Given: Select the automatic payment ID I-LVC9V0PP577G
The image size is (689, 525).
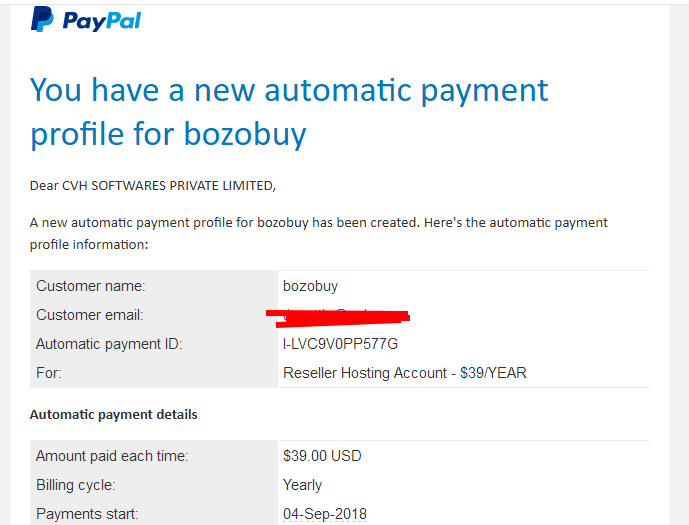Looking at the screenshot, I should point(340,344).
